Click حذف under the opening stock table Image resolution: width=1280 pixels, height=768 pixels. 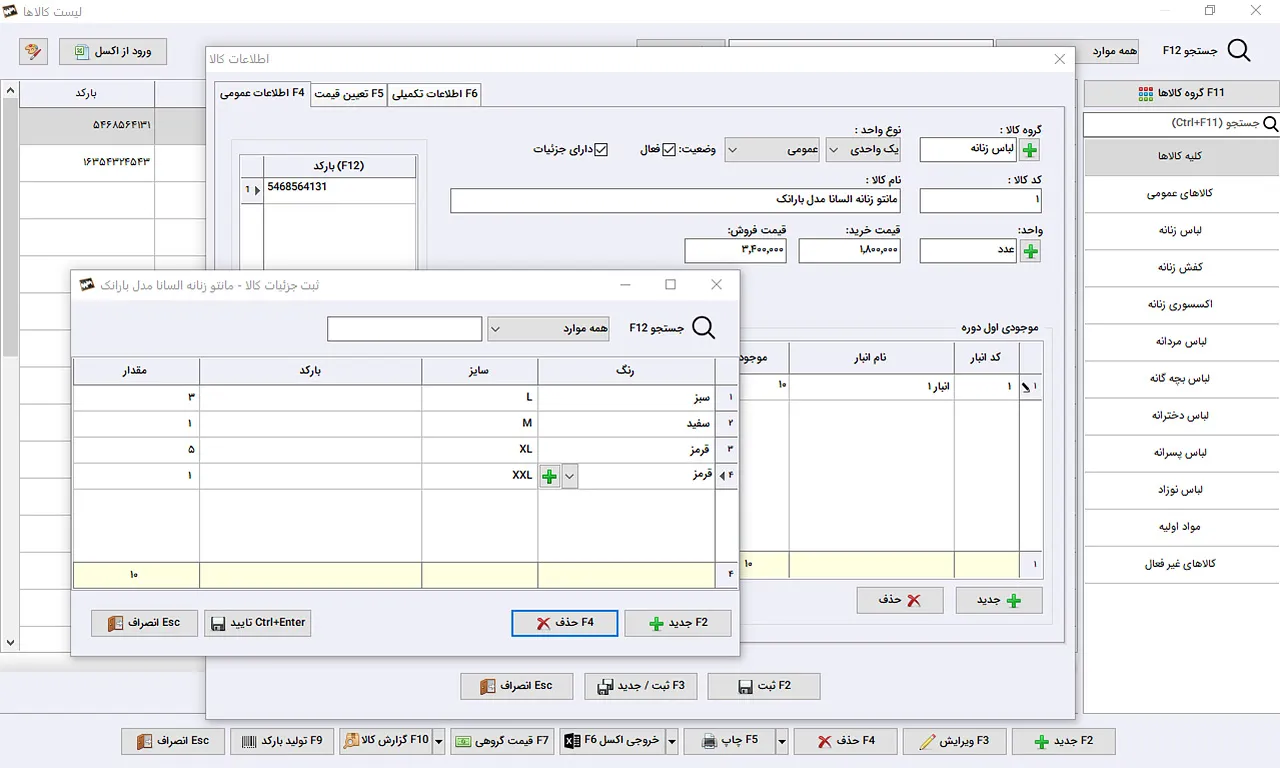click(900, 600)
